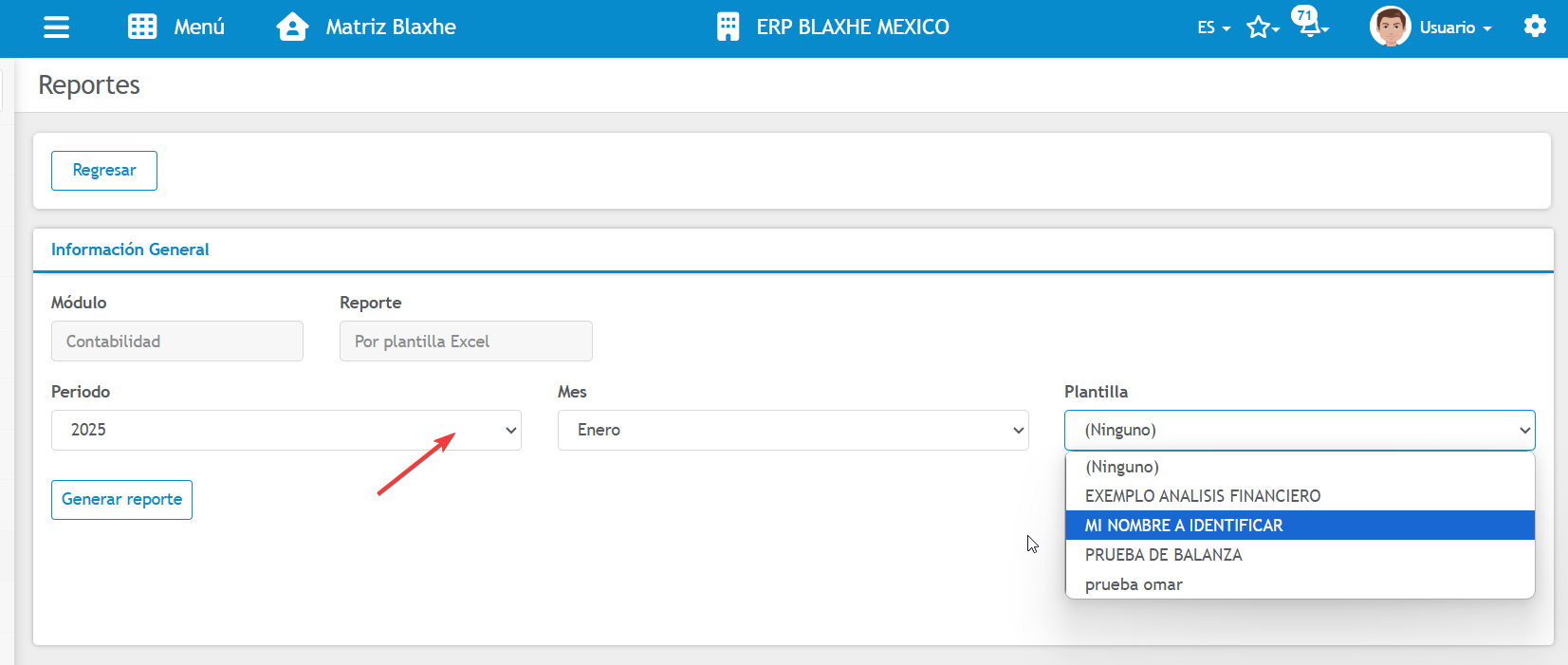
Task: Open the Matriz Blaxhe branch link
Action: click(x=391, y=27)
